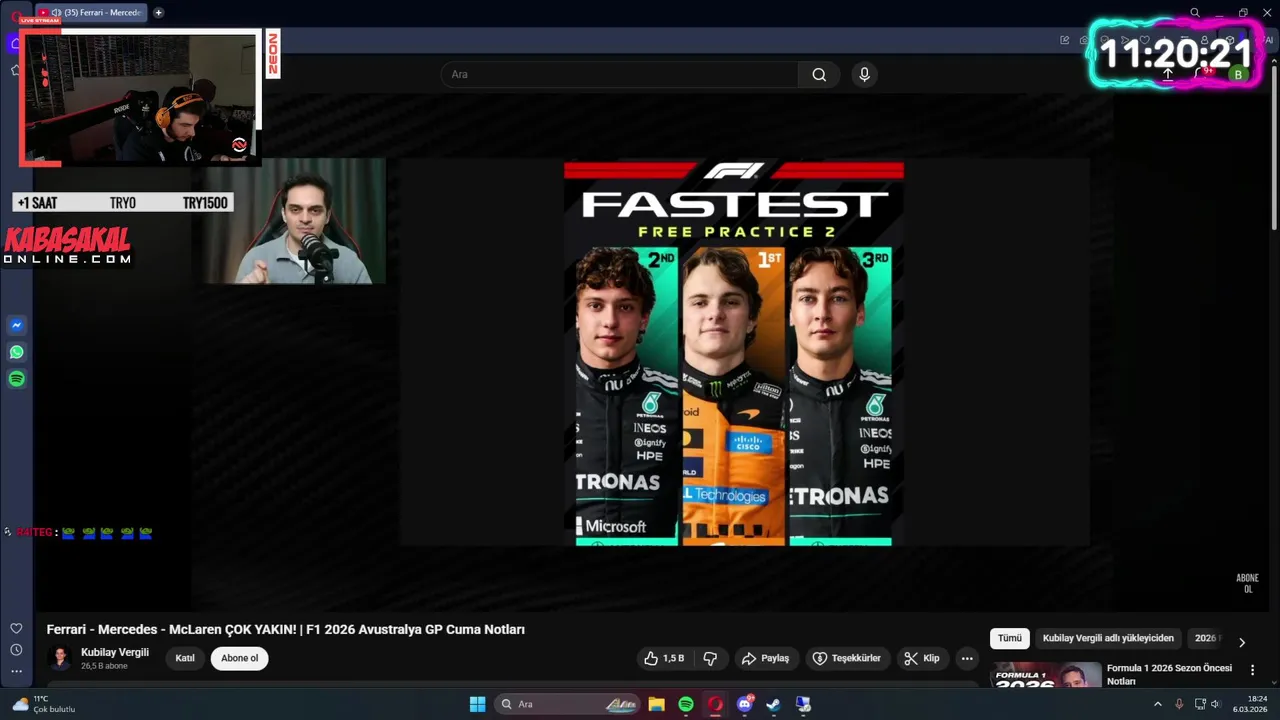
Task: Open Formula 1 2026 Sezon Öncesi Notları title
Action: [1169, 674]
